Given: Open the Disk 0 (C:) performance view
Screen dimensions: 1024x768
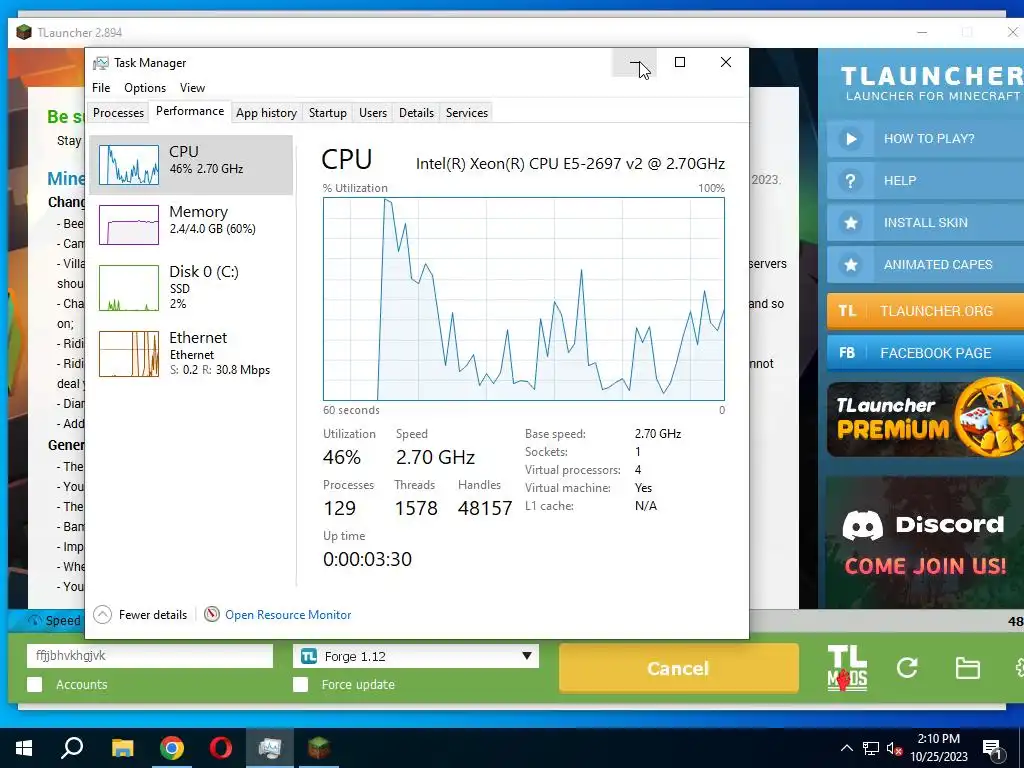Looking at the screenshot, I should (x=191, y=287).
